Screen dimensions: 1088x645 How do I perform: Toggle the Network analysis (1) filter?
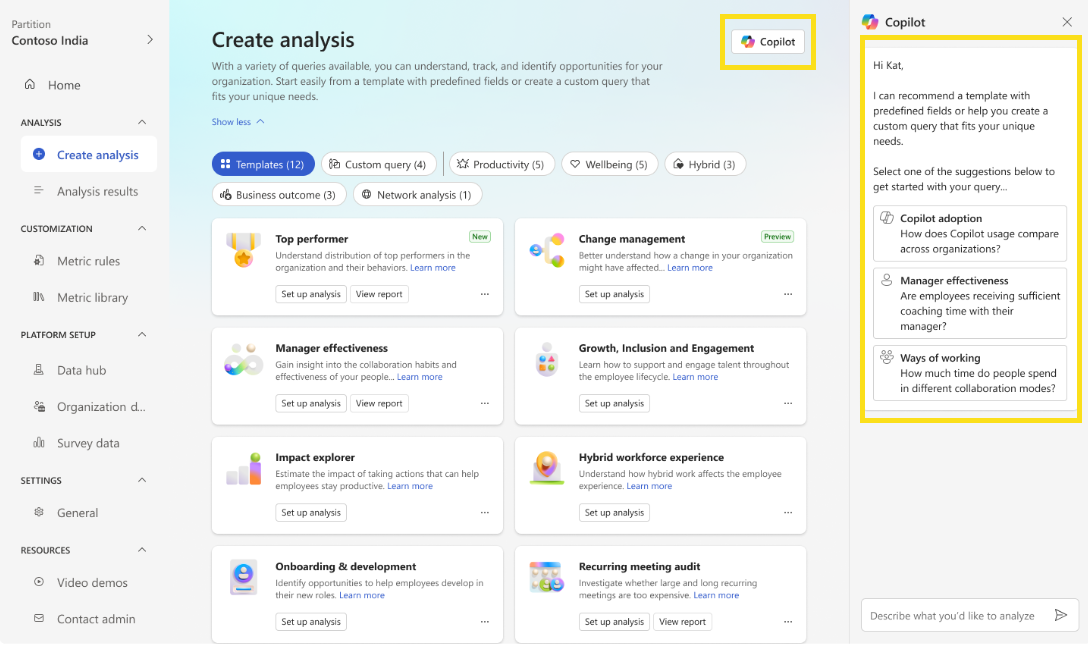[x=417, y=194]
